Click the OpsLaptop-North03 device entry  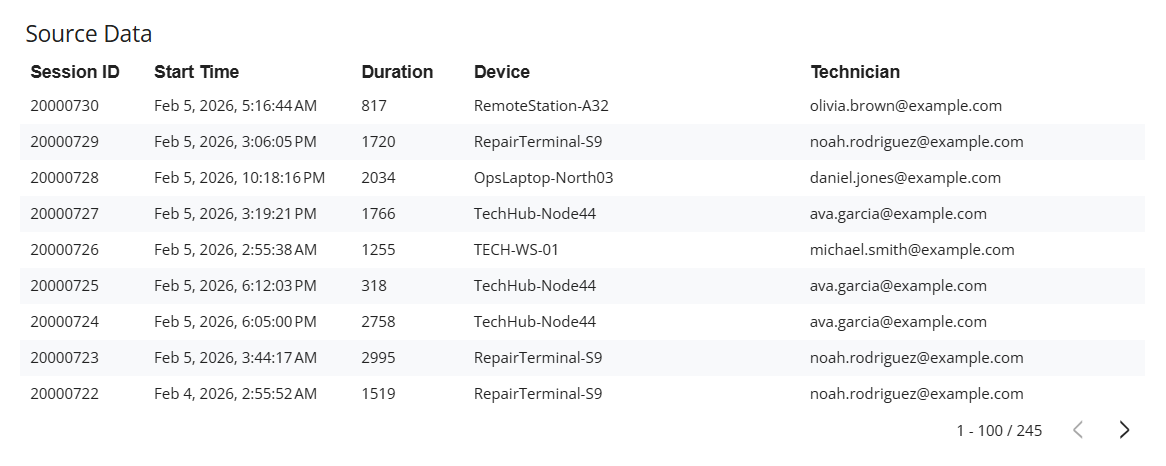click(543, 178)
